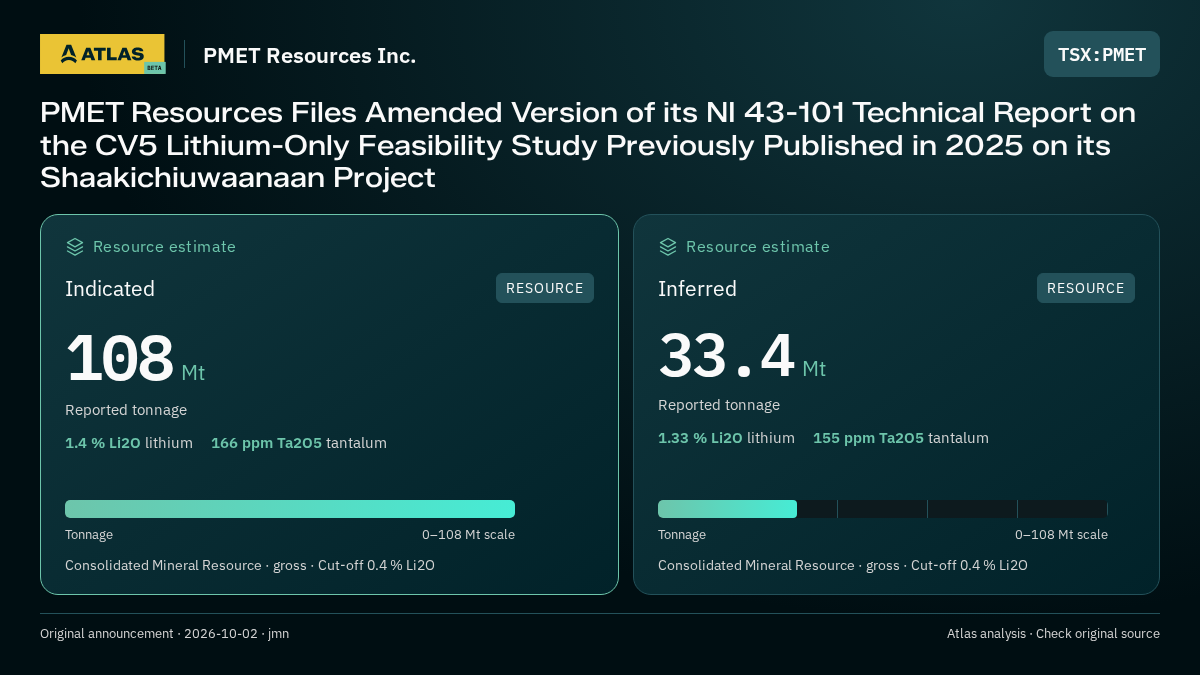Click 'Resource estimate' heading in the Inferred card
This screenshot has height=675, width=1200.
tap(757, 247)
